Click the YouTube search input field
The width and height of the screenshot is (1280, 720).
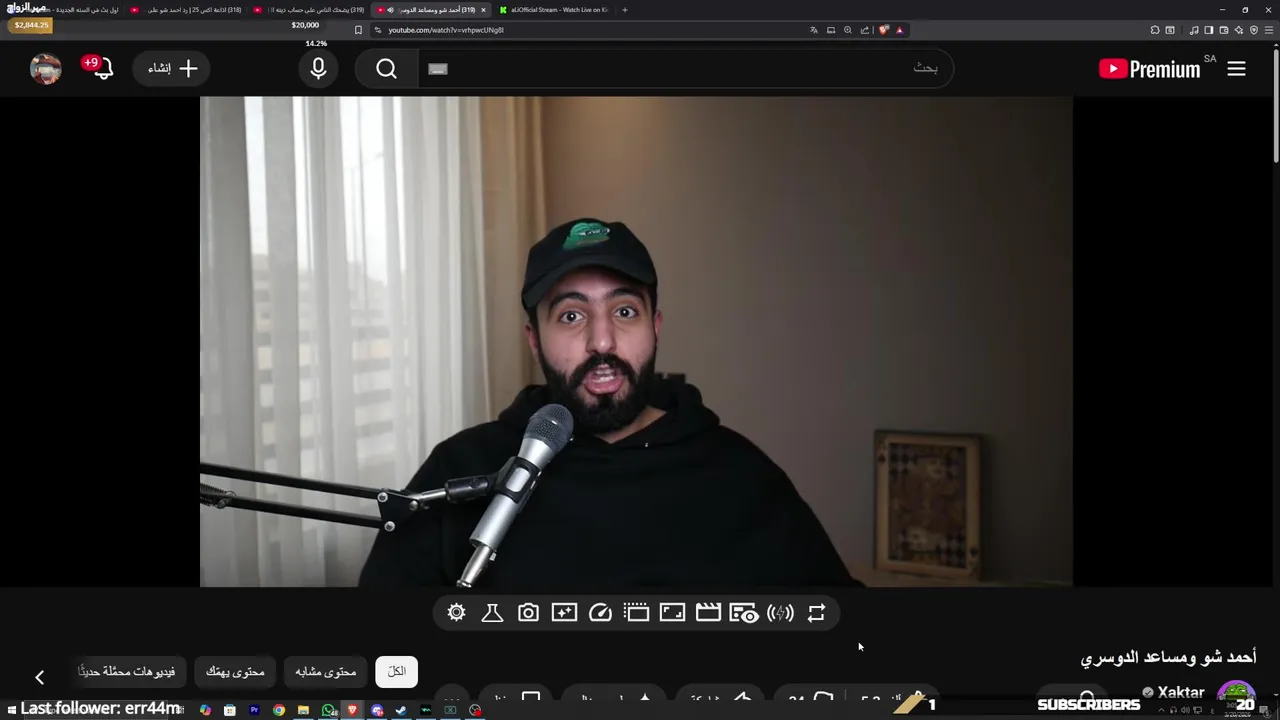pyautogui.click(x=685, y=68)
